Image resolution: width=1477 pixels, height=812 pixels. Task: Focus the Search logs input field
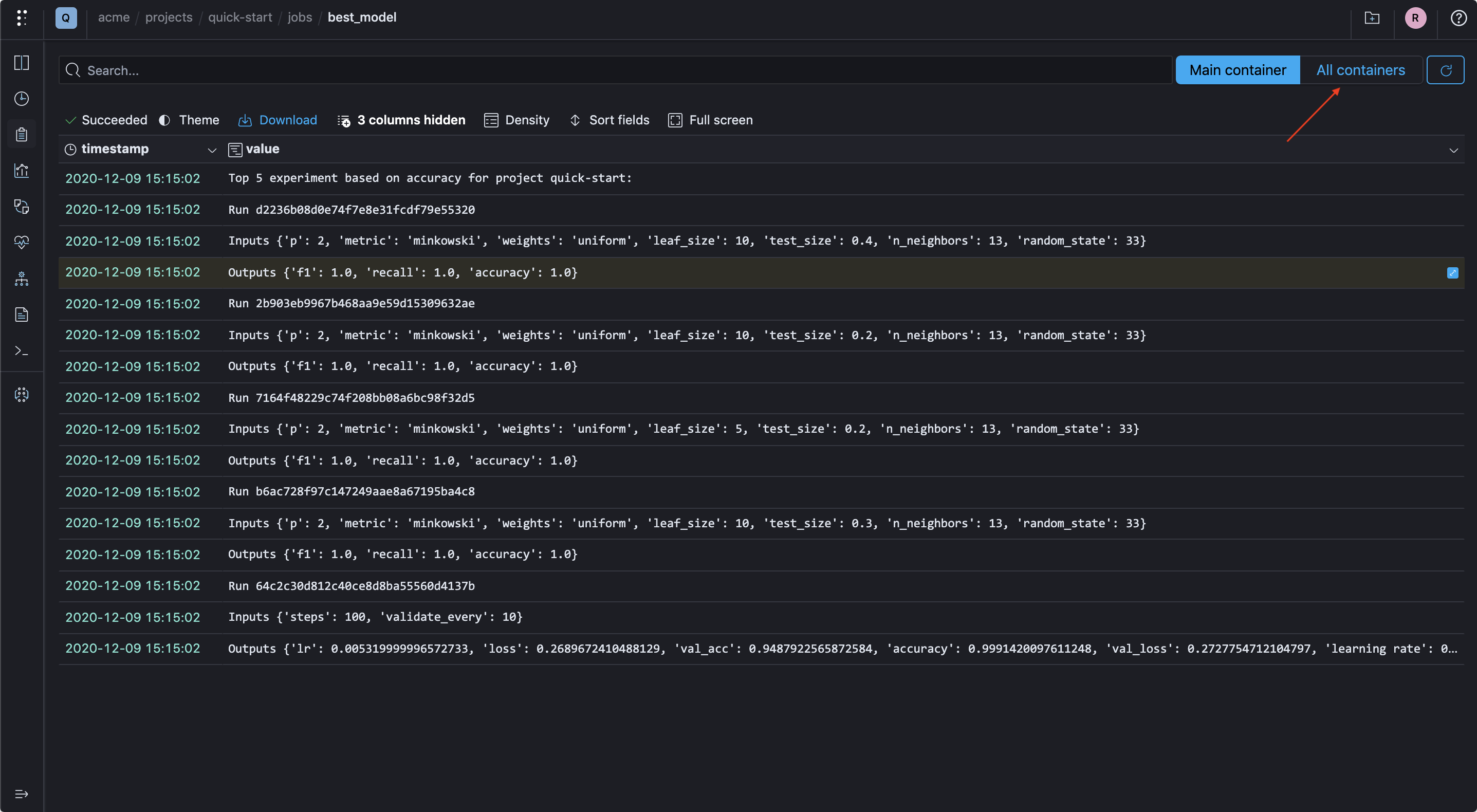point(615,70)
